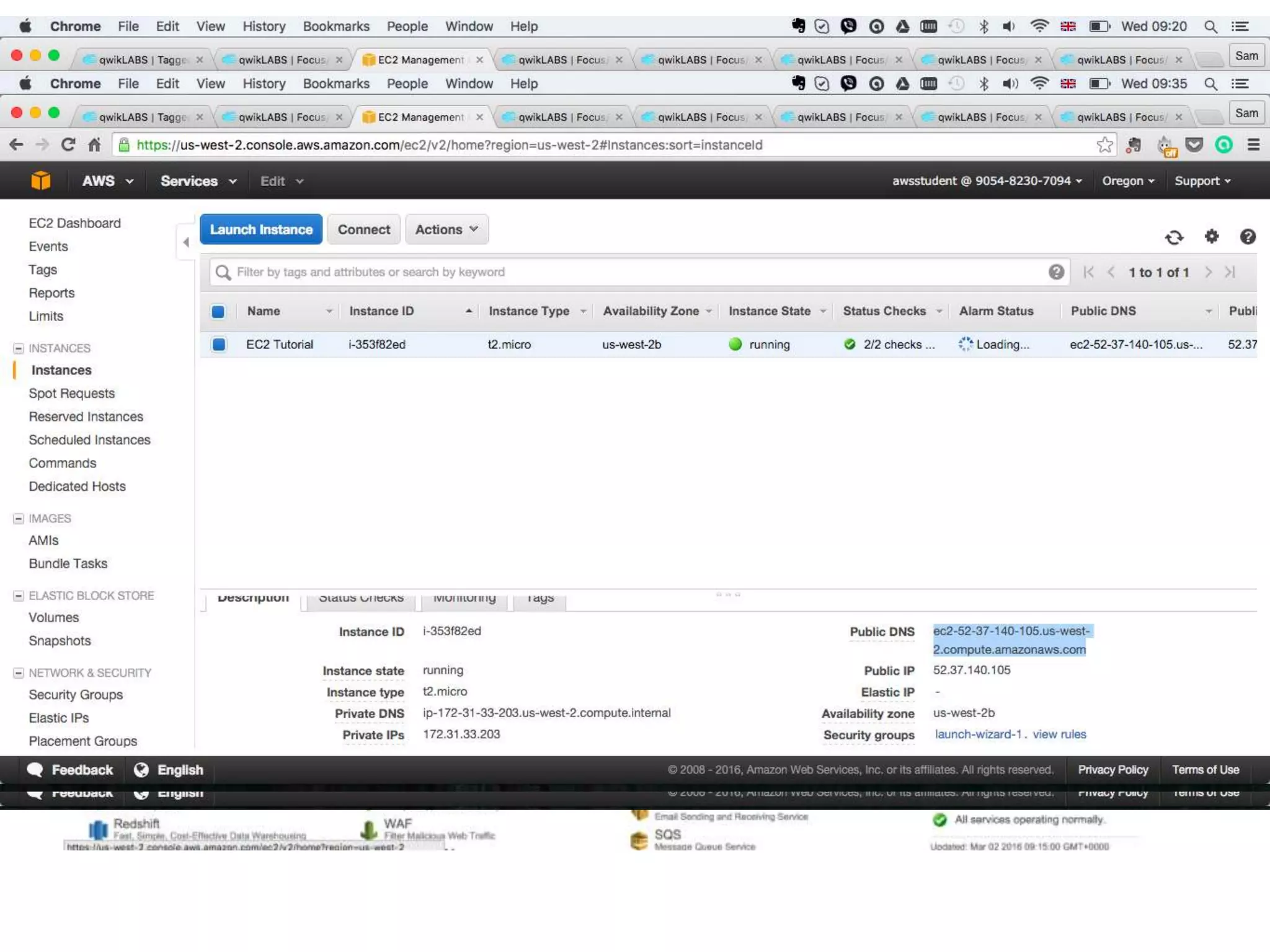The width and height of the screenshot is (1270, 952).
Task: Reload the page with the refresh icon
Action: (68, 145)
